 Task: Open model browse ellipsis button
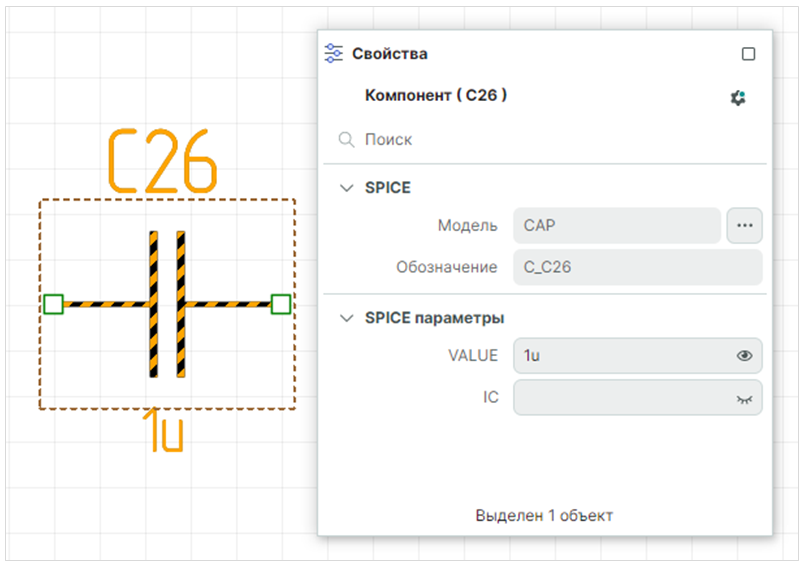pyautogui.click(x=744, y=225)
